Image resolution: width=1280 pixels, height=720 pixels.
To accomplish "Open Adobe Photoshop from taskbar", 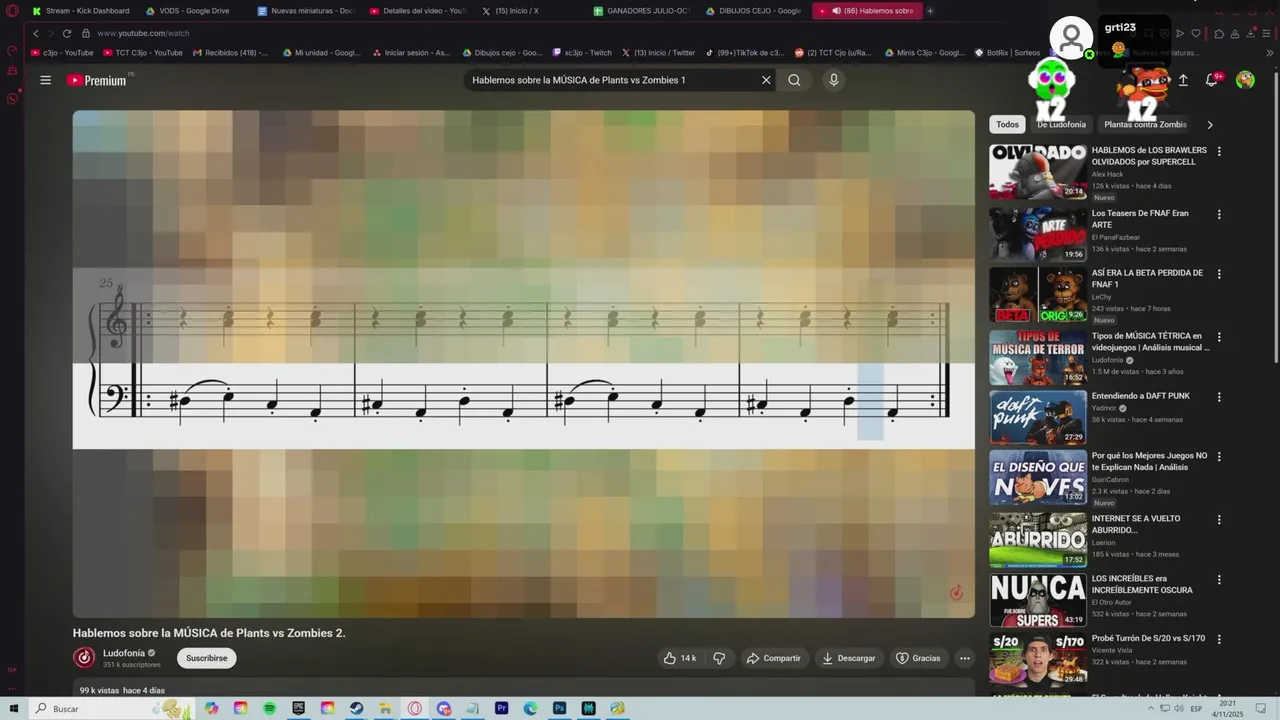I will pos(560,708).
